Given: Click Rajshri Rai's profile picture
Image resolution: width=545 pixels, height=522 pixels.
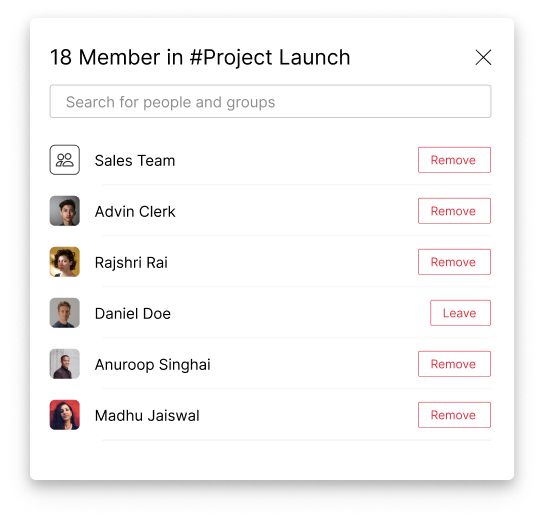Looking at the screenshot, I should coord(65,262).
